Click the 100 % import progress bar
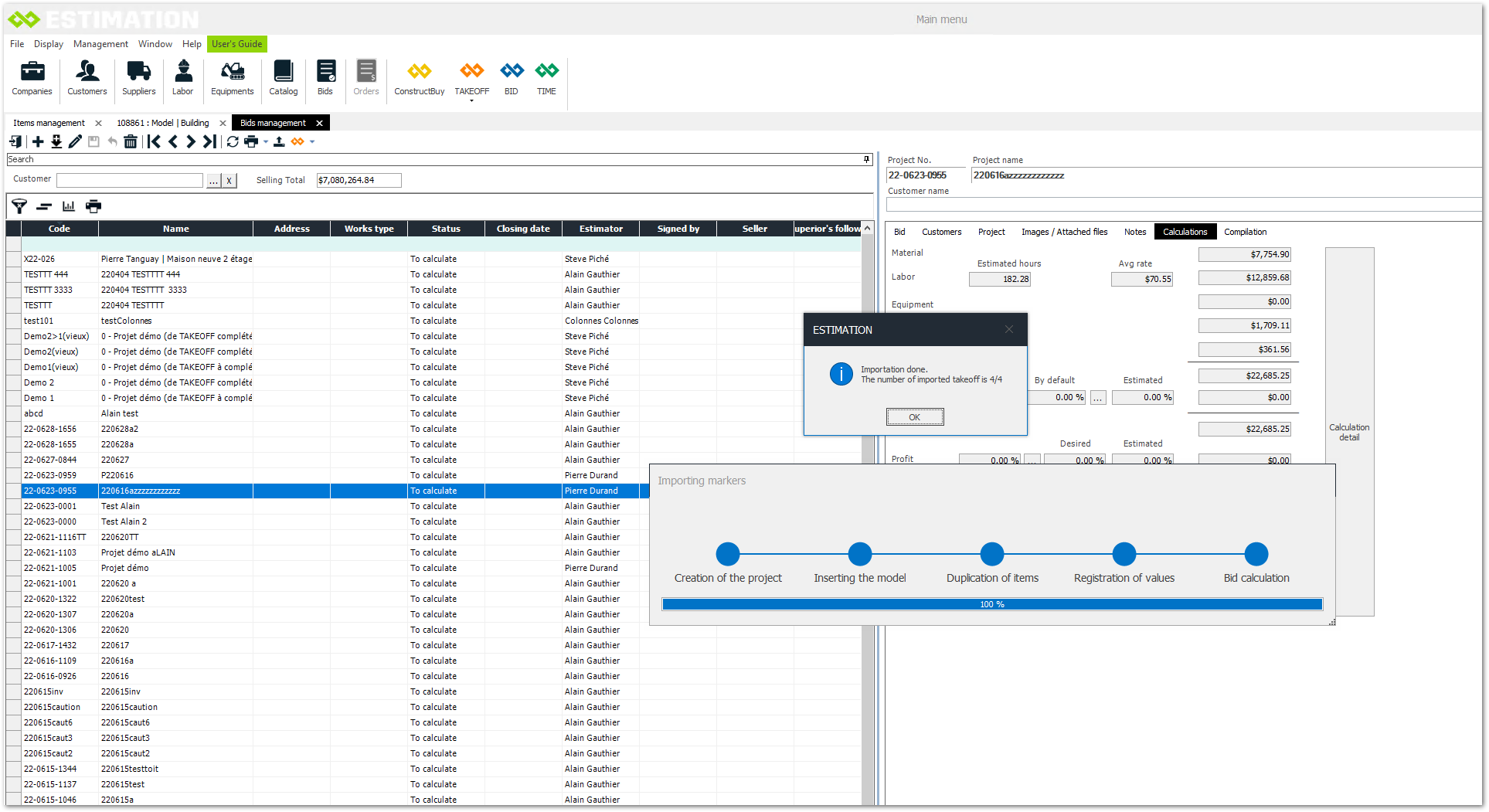This screenshot has height=812, width=1489. click(x=992, y=604)
